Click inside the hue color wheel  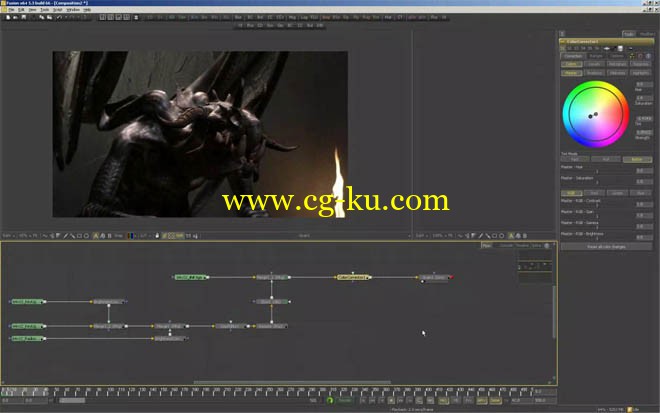596,114
